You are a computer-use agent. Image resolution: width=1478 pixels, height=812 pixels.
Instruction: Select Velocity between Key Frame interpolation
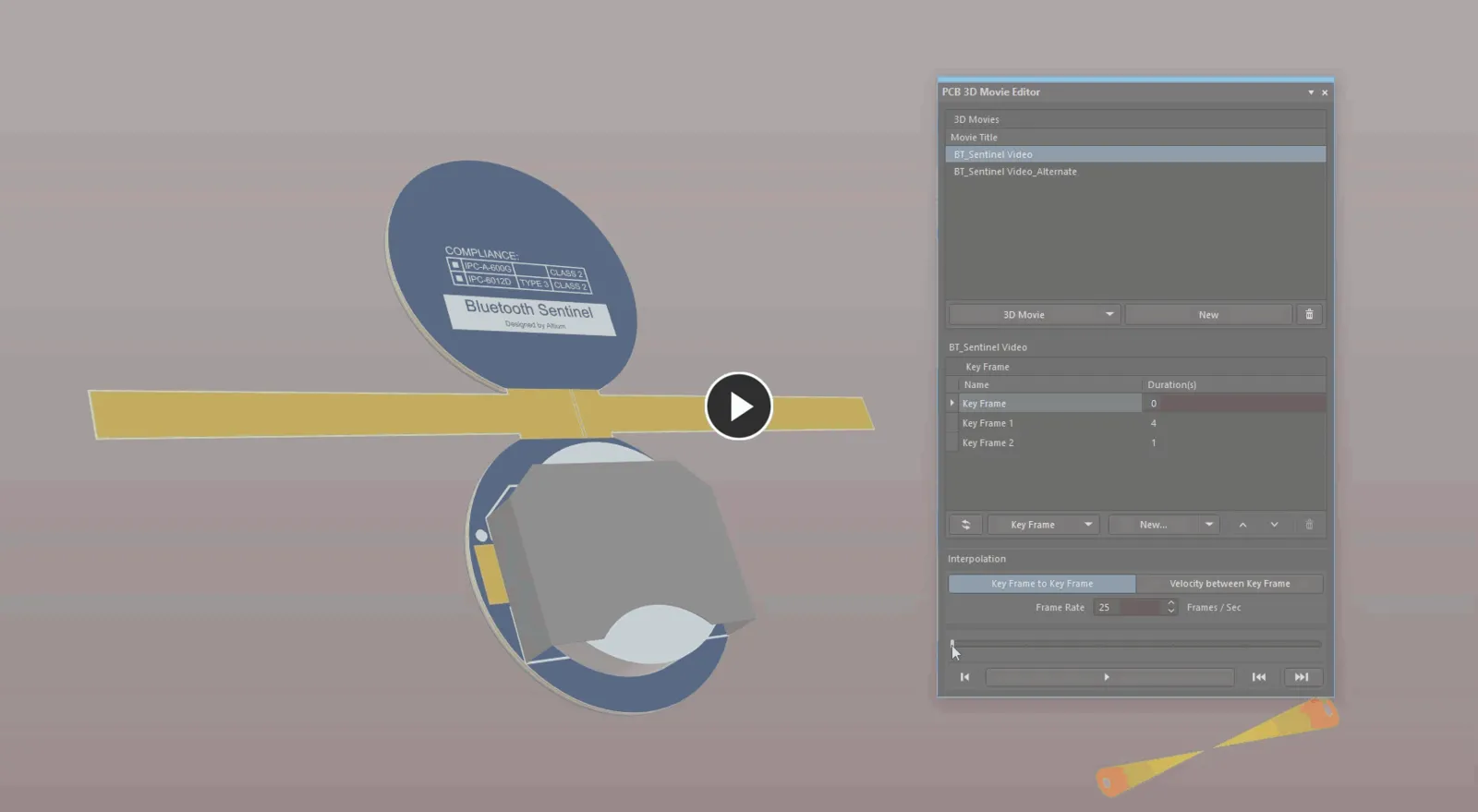(1230, 584)
